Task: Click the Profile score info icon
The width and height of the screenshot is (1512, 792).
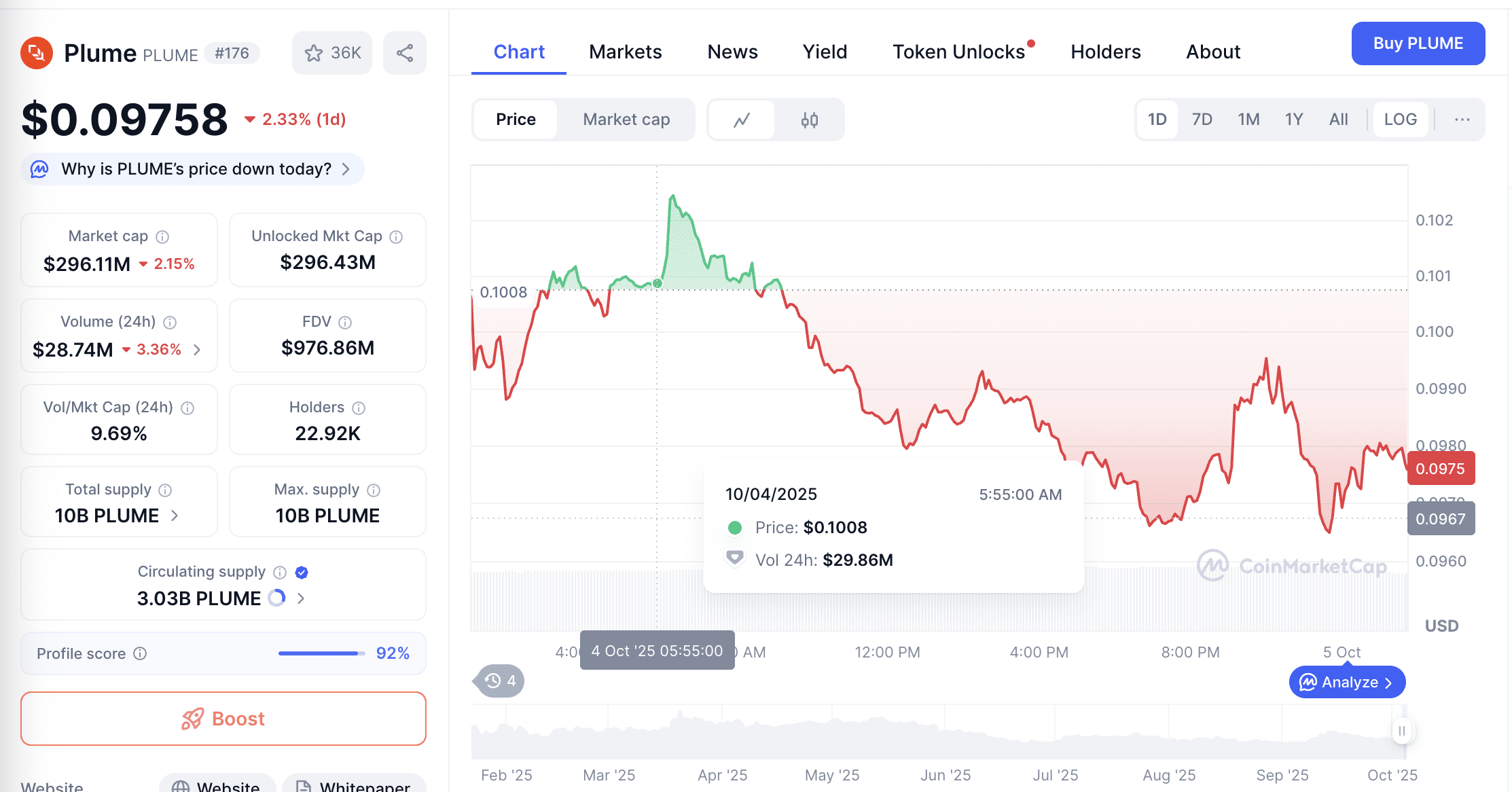Action: click(x=140, y=653)
